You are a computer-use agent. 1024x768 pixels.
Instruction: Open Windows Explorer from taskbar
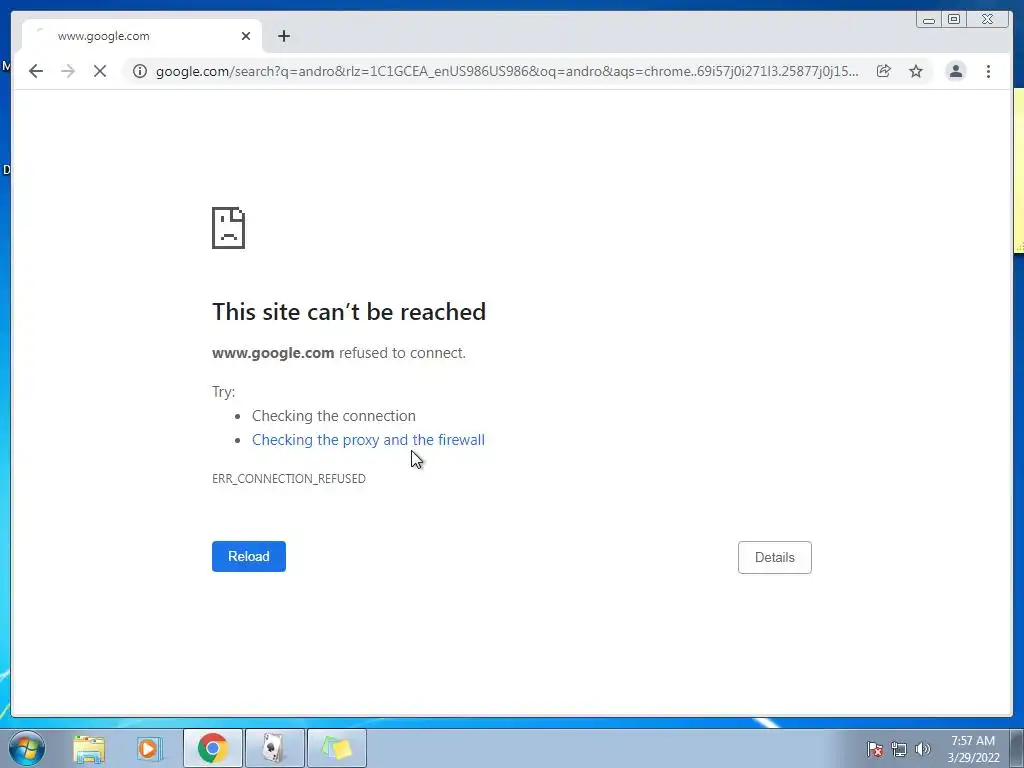point(89,748)
